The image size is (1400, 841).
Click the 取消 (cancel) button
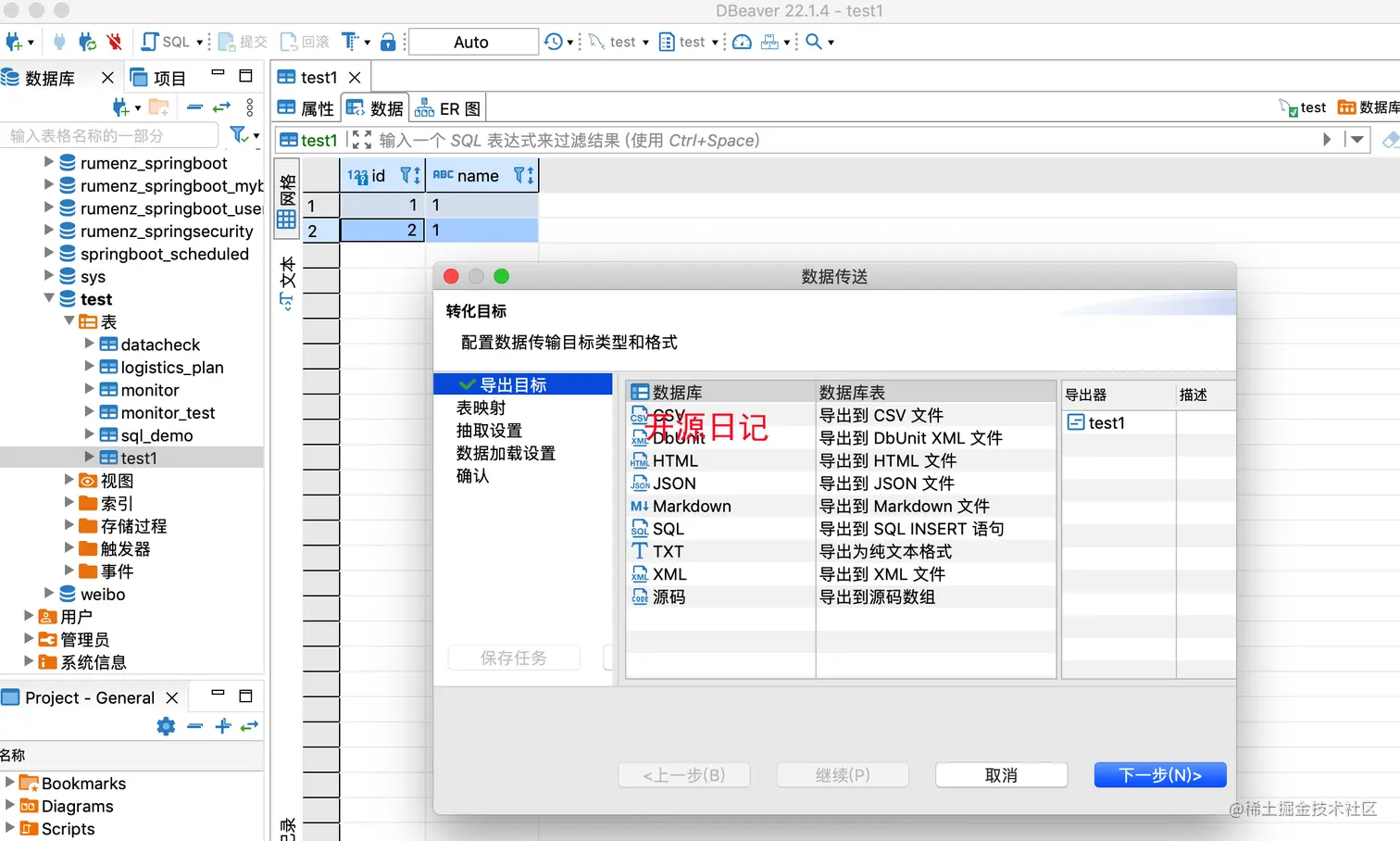(x=1001, y=775)
